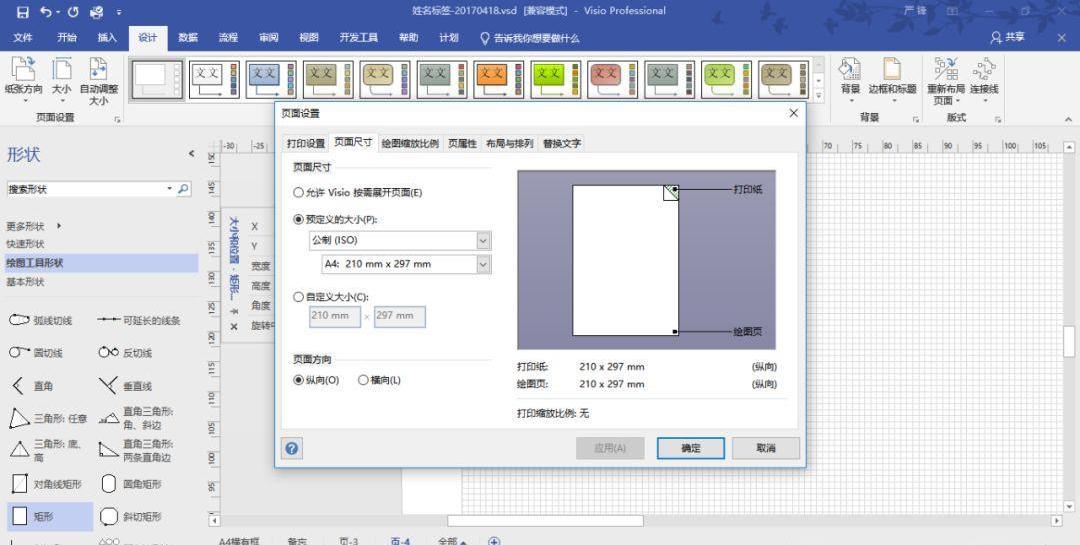The height and width of the screenshot is (545, 1080).
Task: Click the blue help question icon
Action: tap(292, 448)
